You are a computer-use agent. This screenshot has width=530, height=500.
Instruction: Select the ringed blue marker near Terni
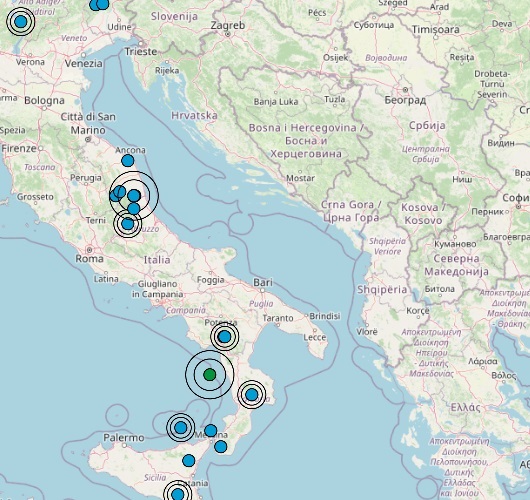pyautogui.click(x=127, y=223)
